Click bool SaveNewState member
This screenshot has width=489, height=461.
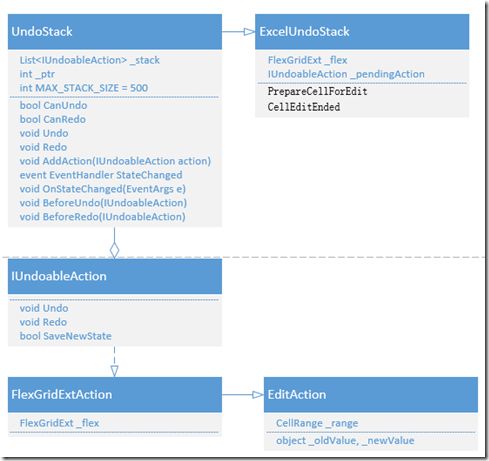tap(66, 336)
